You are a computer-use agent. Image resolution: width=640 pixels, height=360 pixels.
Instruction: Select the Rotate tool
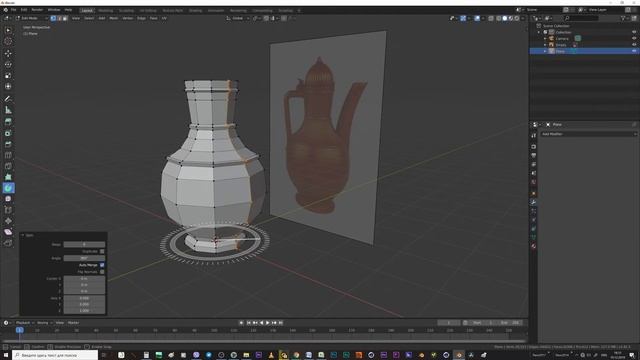(8, 64)
